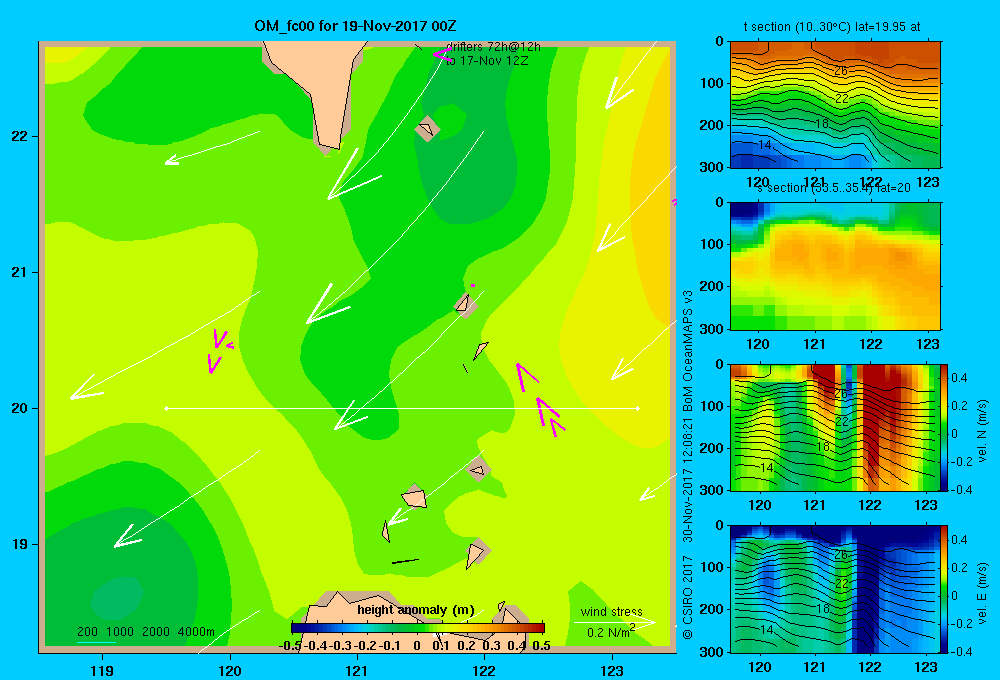
Task: Click the "drifters 72h@12h" label
Action: (x=493, y=47)
